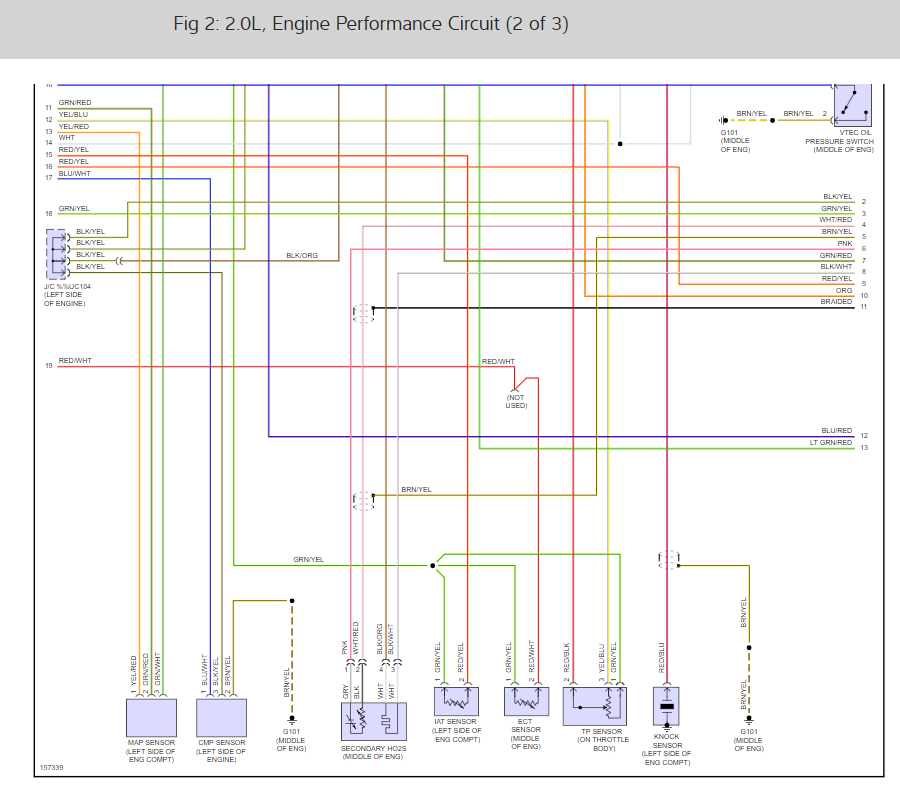The height and width of the screenshot is (799, 900).
Task: Click the ECT sensor thermistor symbol
Action: pos(526,701)
